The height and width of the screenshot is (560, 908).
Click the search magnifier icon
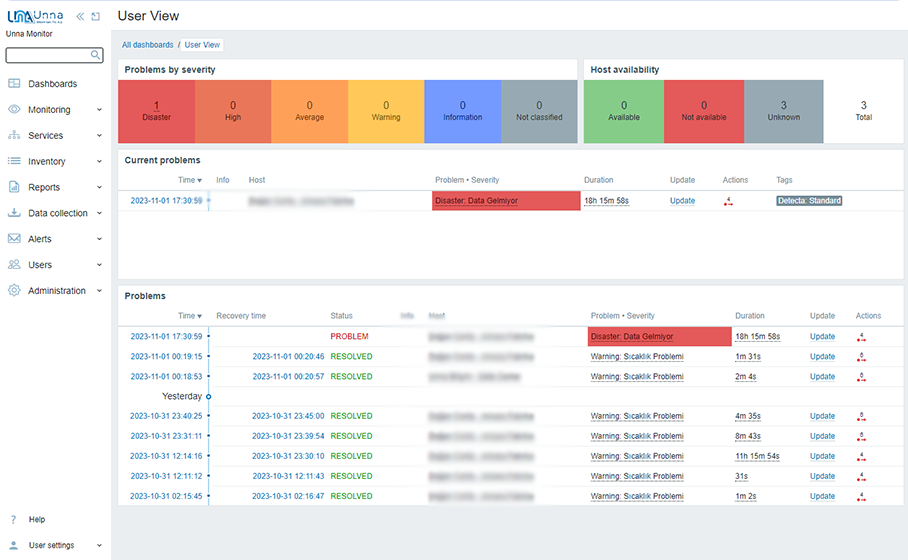click(96, 56)
